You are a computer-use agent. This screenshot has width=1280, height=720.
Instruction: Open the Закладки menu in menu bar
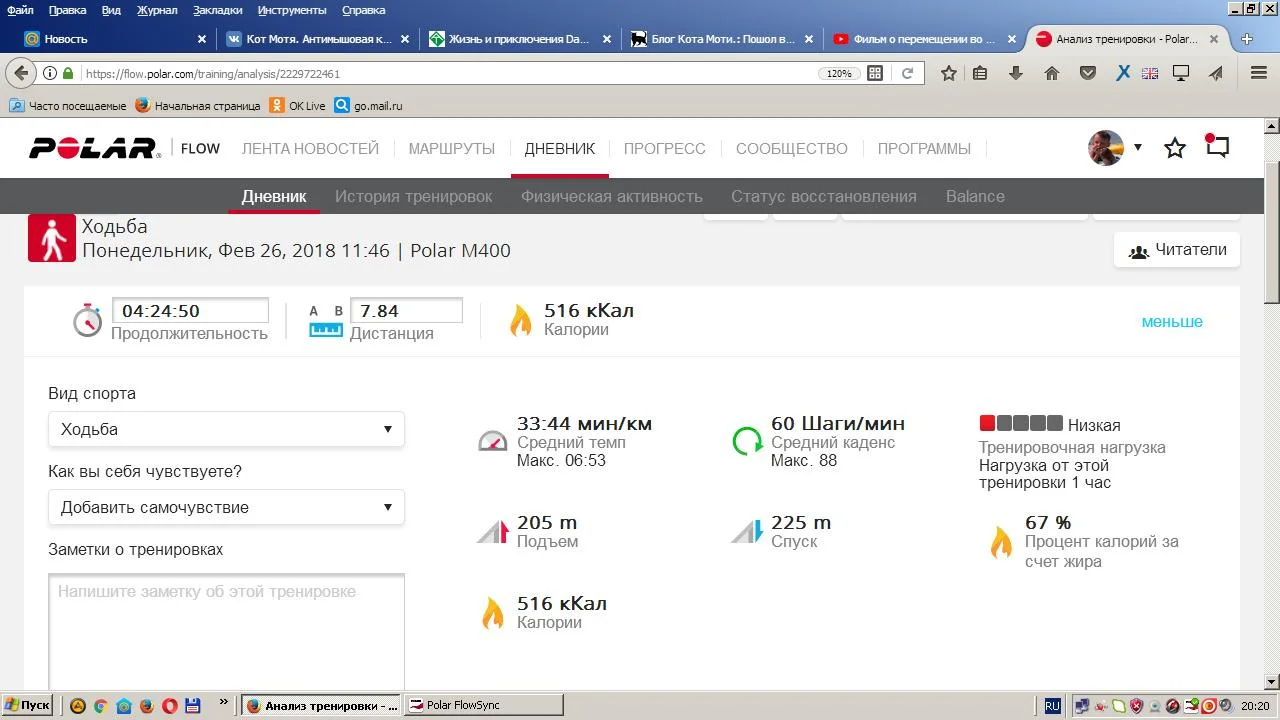click(x=218, y=10)
